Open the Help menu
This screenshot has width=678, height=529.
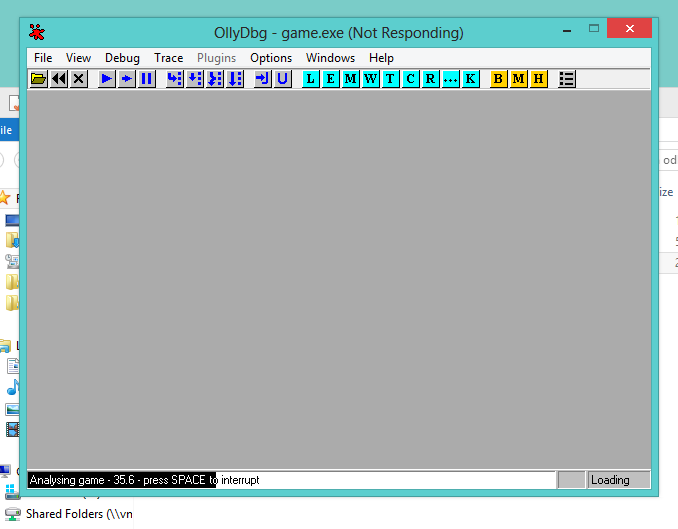(x=381, y=58)
